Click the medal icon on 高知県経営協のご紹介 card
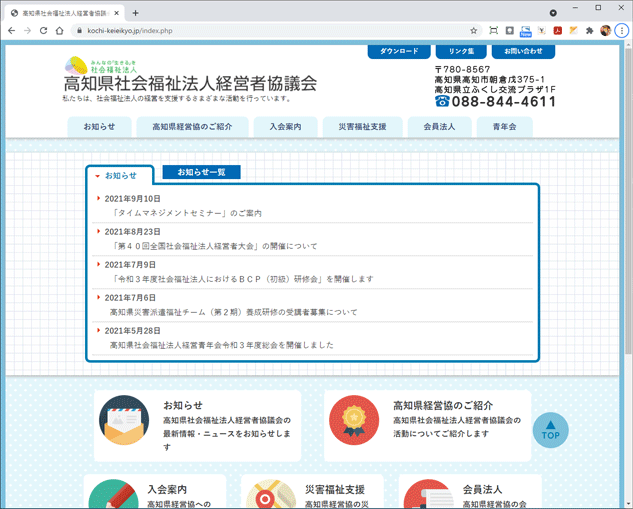The image size is (633, 509). tap(354, 420)
